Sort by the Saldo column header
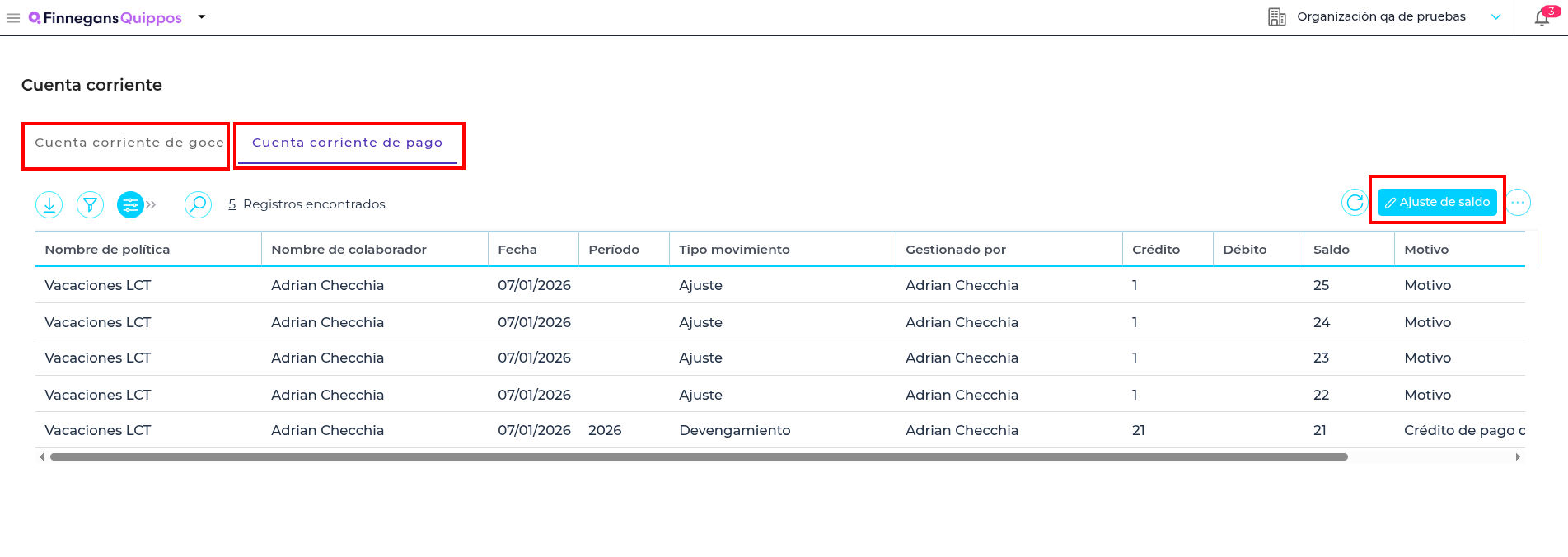This screenshot has width=1568, height=557. tap(1331, 250)
